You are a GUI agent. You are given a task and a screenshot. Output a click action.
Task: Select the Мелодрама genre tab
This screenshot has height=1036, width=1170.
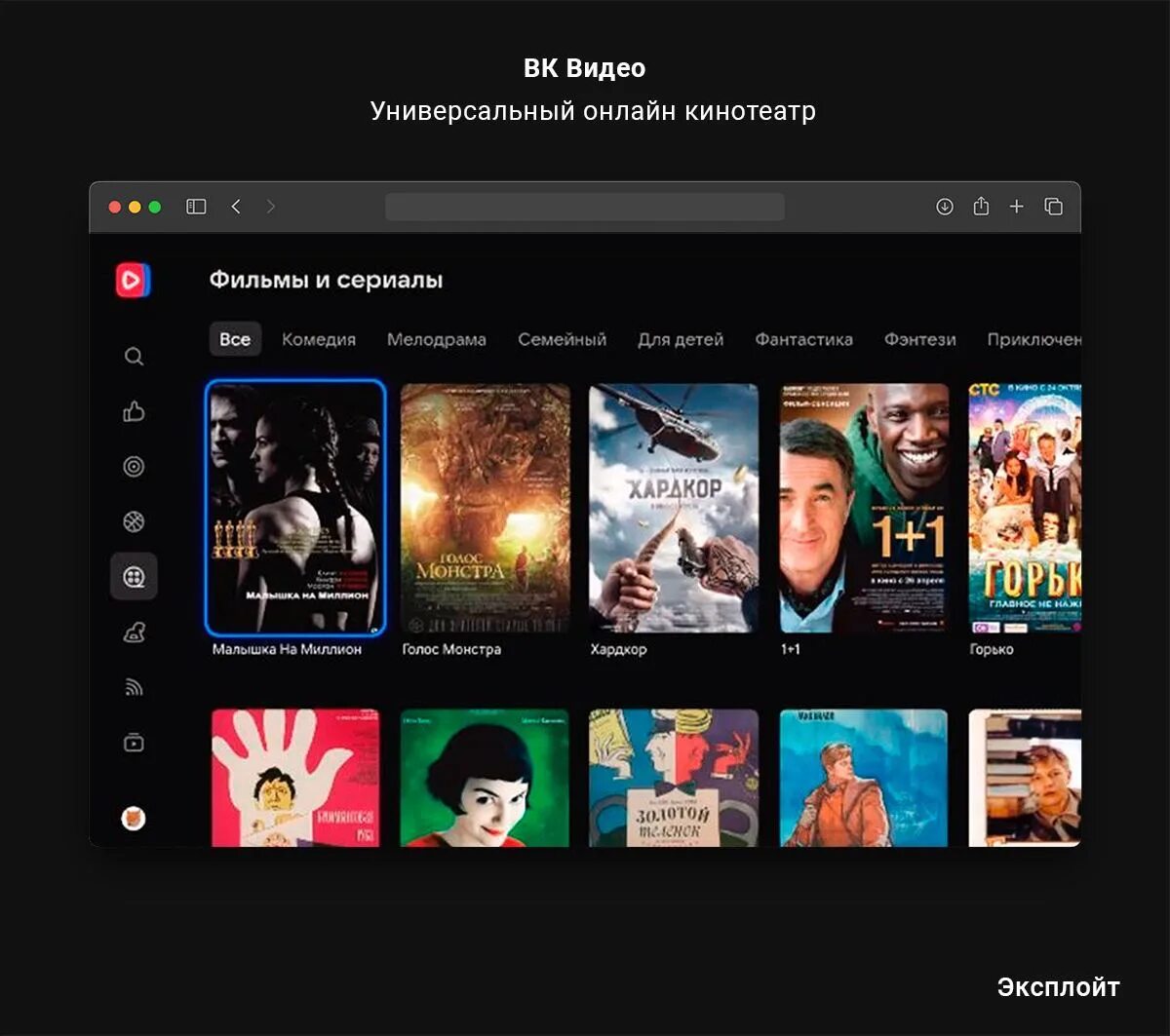click(437, 340)
